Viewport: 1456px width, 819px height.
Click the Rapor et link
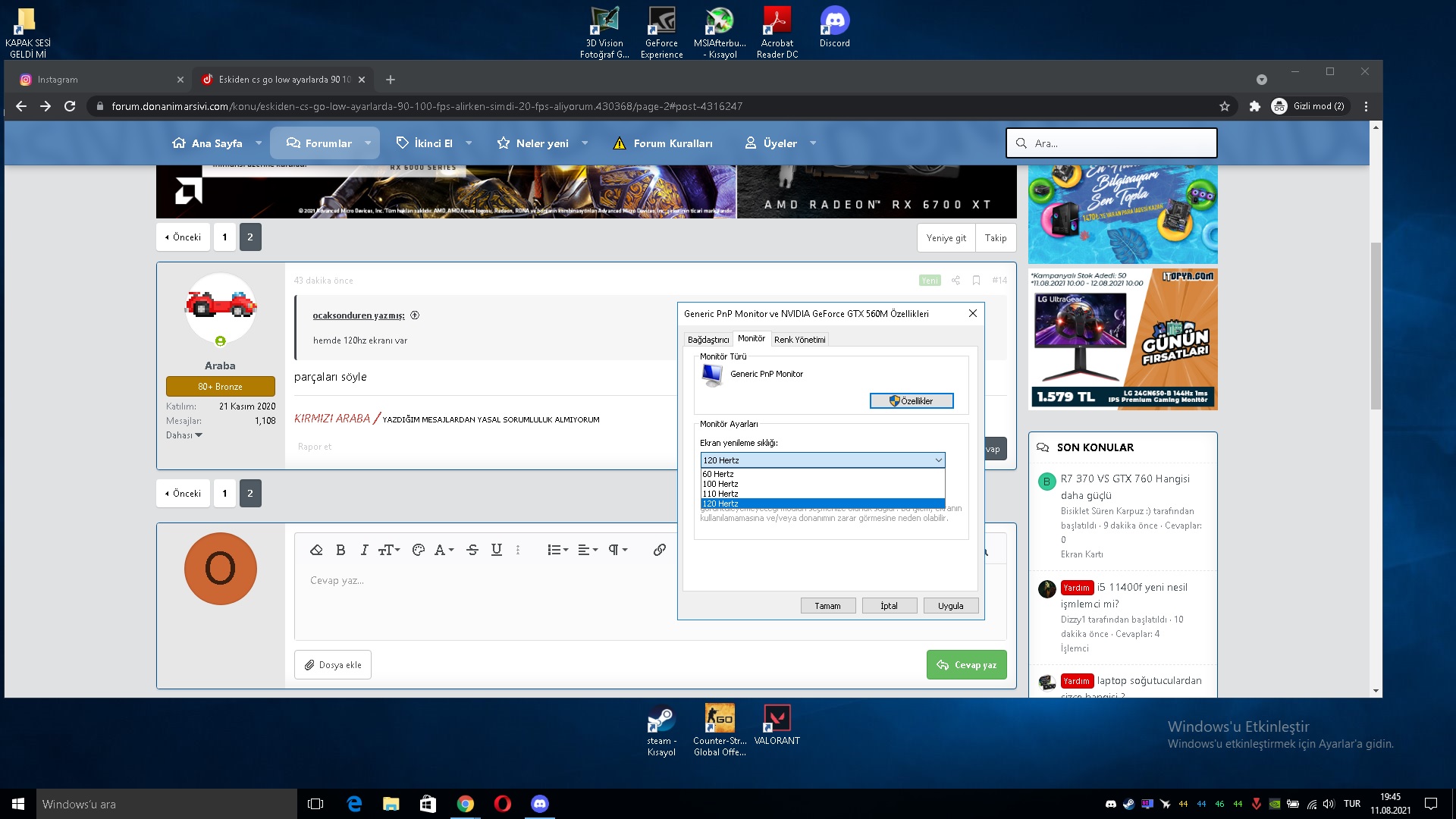pyautogui.click(x=315, y=447)
